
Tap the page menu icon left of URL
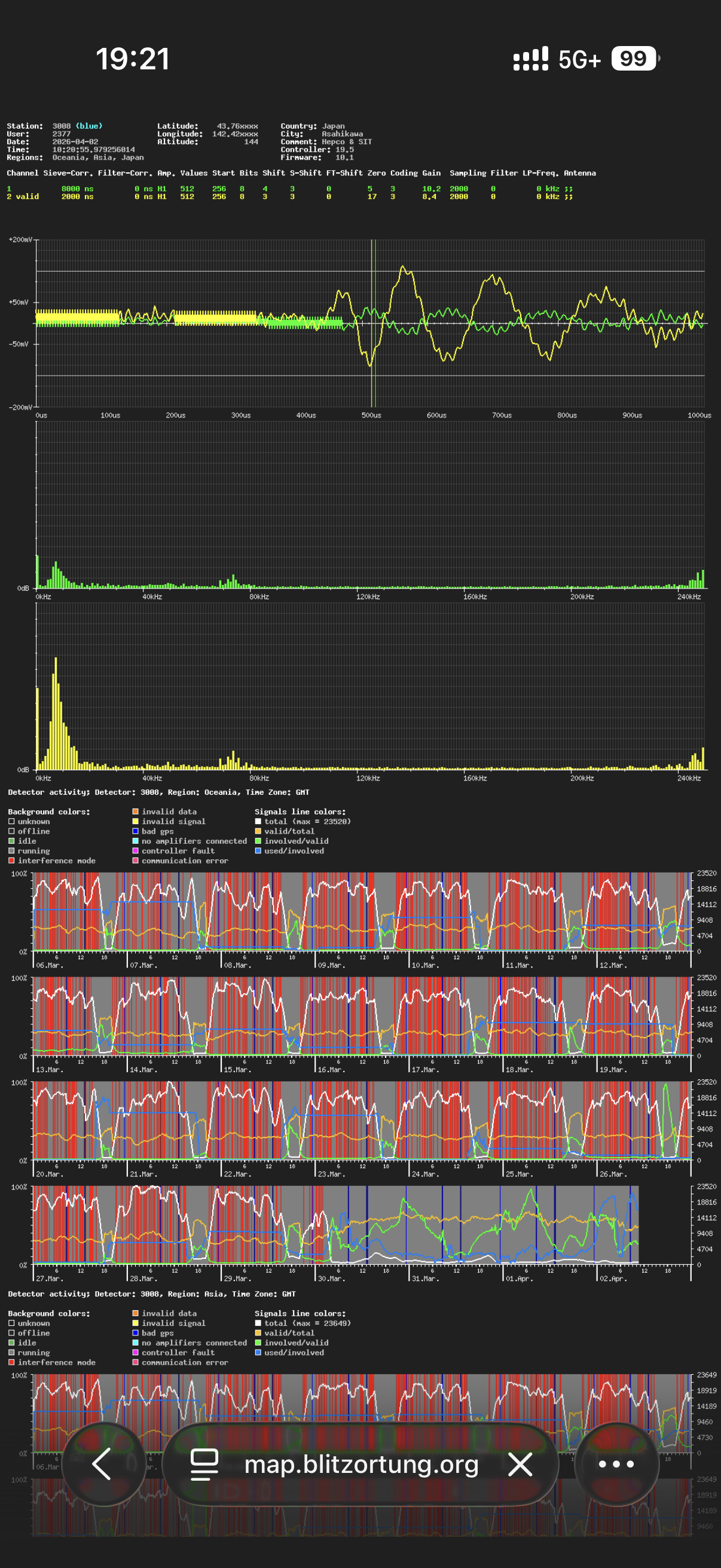coord(204,1464)
